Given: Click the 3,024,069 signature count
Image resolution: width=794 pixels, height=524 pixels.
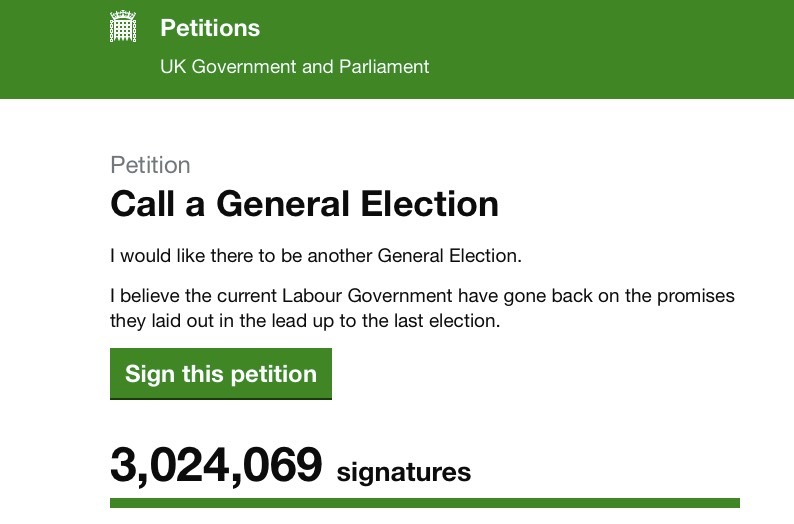Looking at the screenshot, I should 216,465.
